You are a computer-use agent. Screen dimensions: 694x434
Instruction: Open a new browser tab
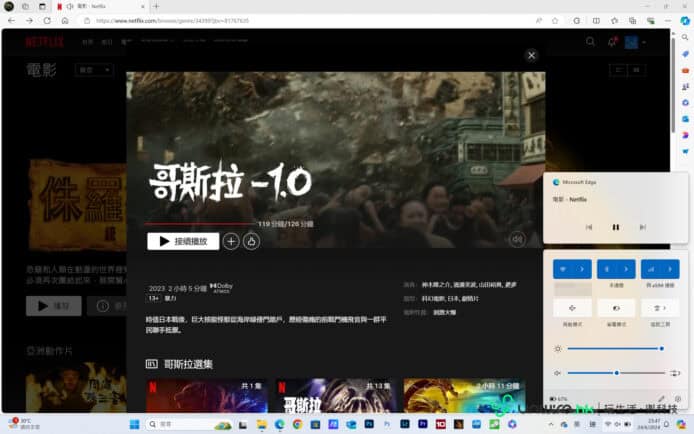point(155,6)
